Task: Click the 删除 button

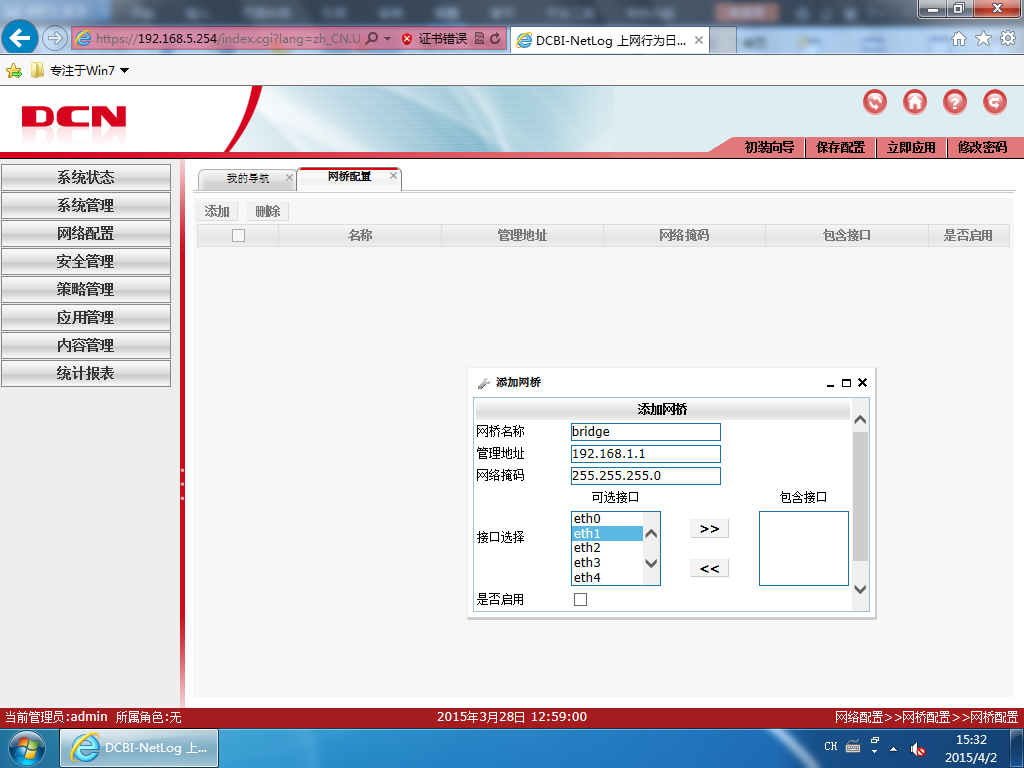Action: (268, 212)
